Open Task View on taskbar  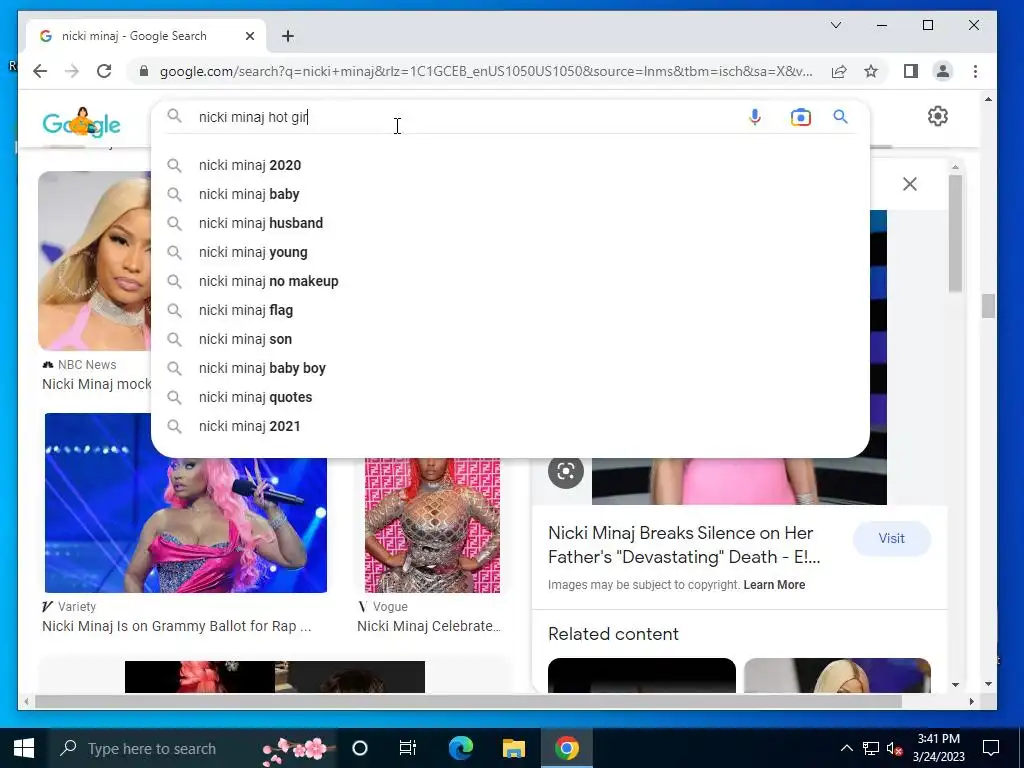coord(408,748)
